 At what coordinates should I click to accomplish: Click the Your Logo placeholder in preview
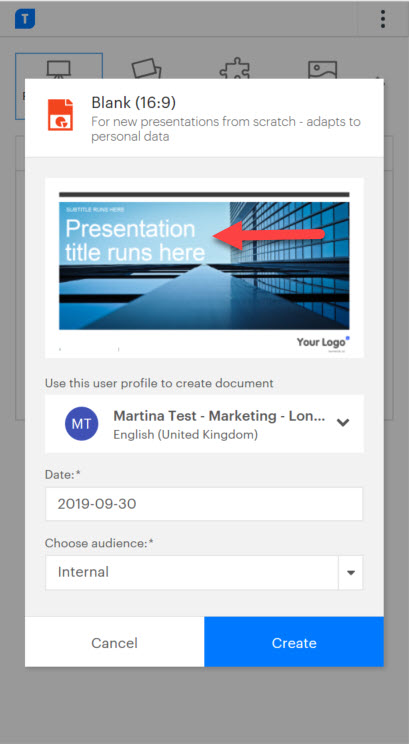(323, 342)
